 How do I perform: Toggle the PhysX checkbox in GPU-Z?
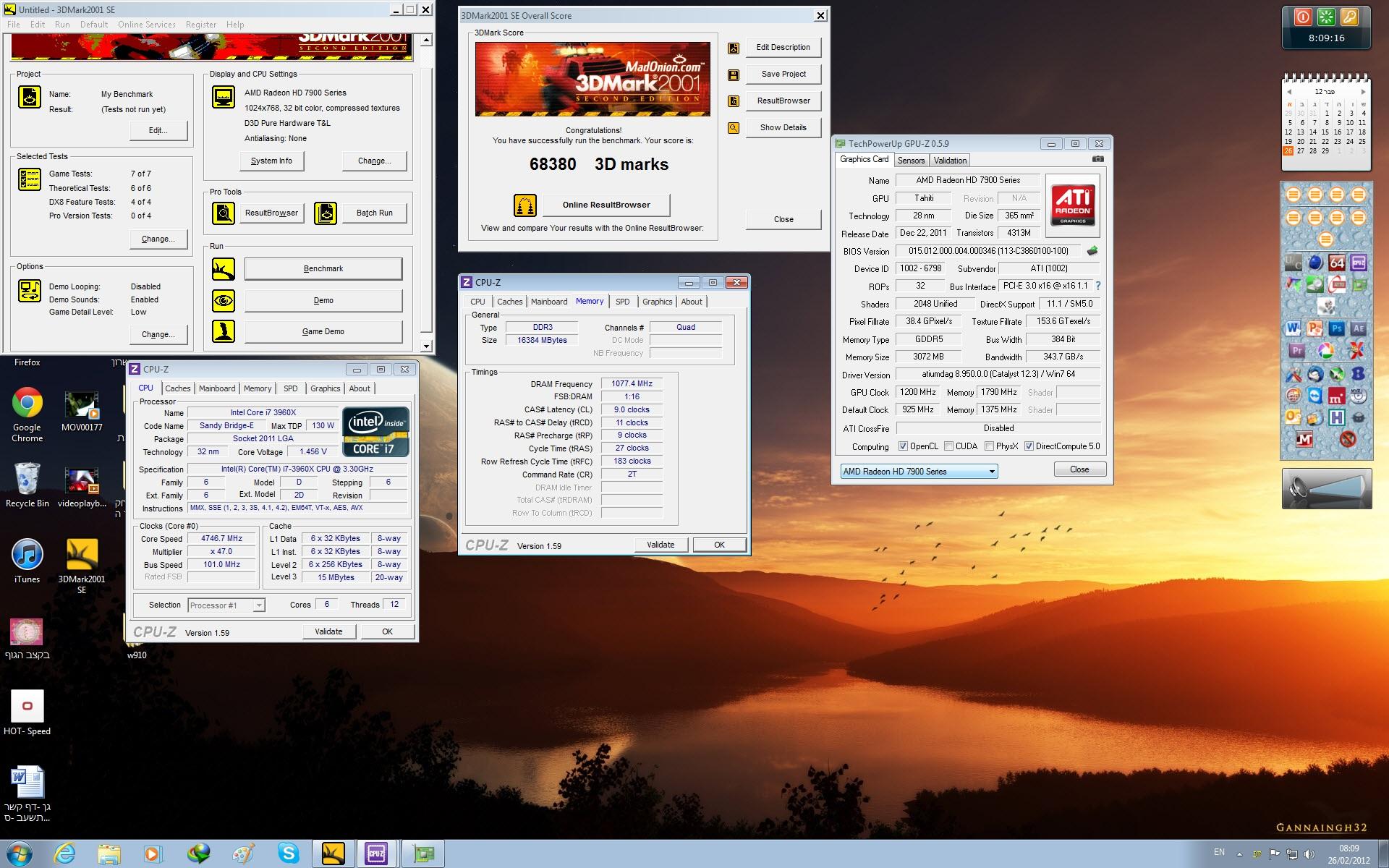[988, 446]
